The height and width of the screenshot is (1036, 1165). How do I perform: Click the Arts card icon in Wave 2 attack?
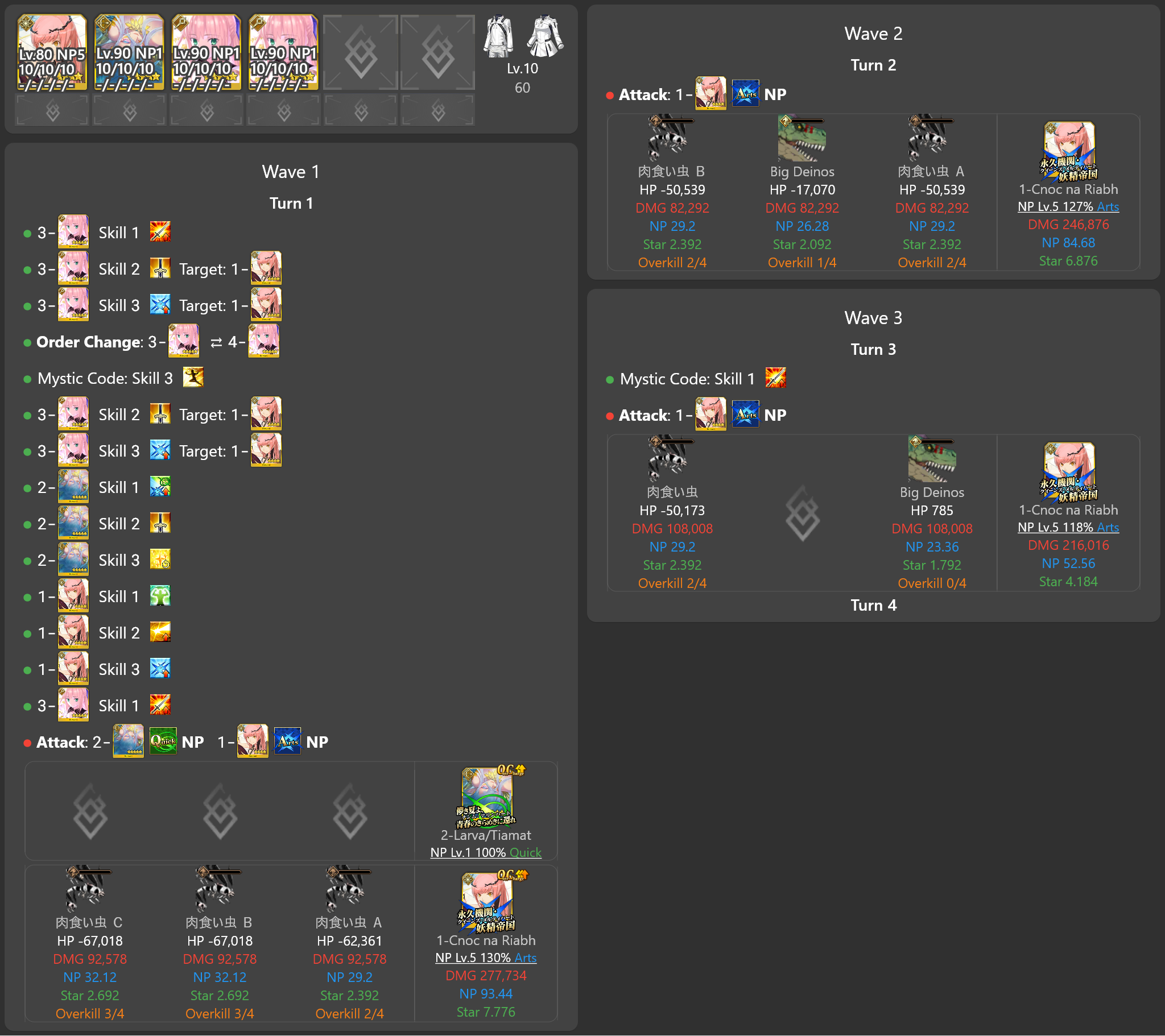pyautogui.click(x=746, y=94)
